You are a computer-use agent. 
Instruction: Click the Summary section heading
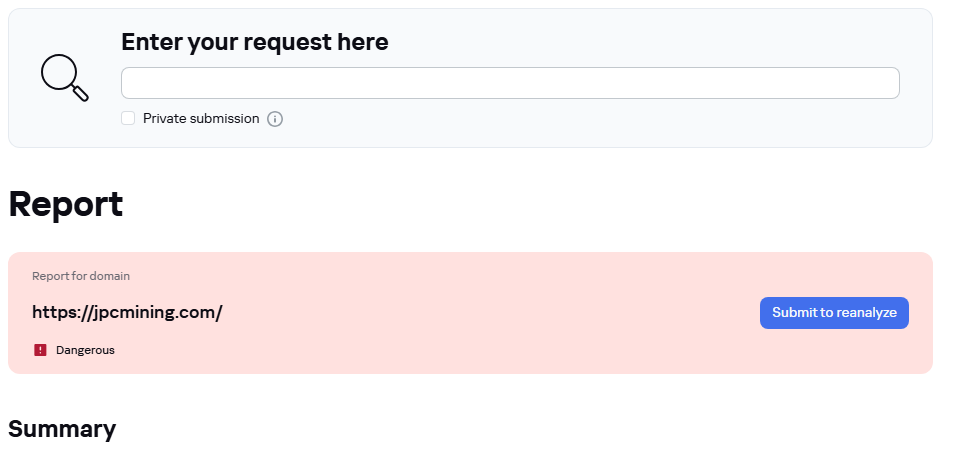tap(62, 429)
